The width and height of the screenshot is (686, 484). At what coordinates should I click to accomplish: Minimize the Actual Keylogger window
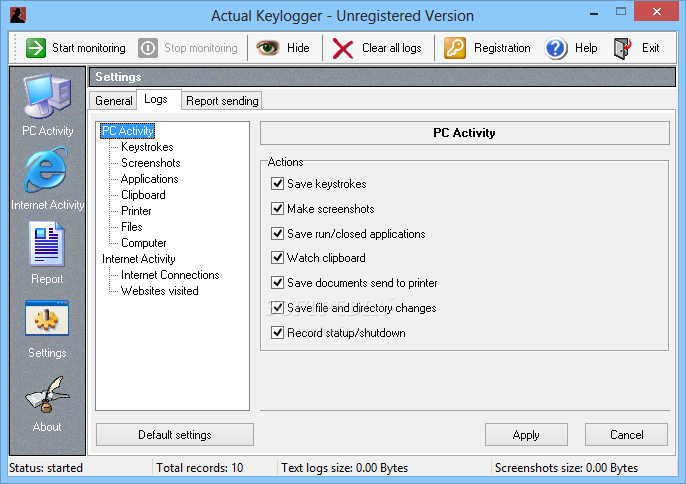[x=594, y=13]
